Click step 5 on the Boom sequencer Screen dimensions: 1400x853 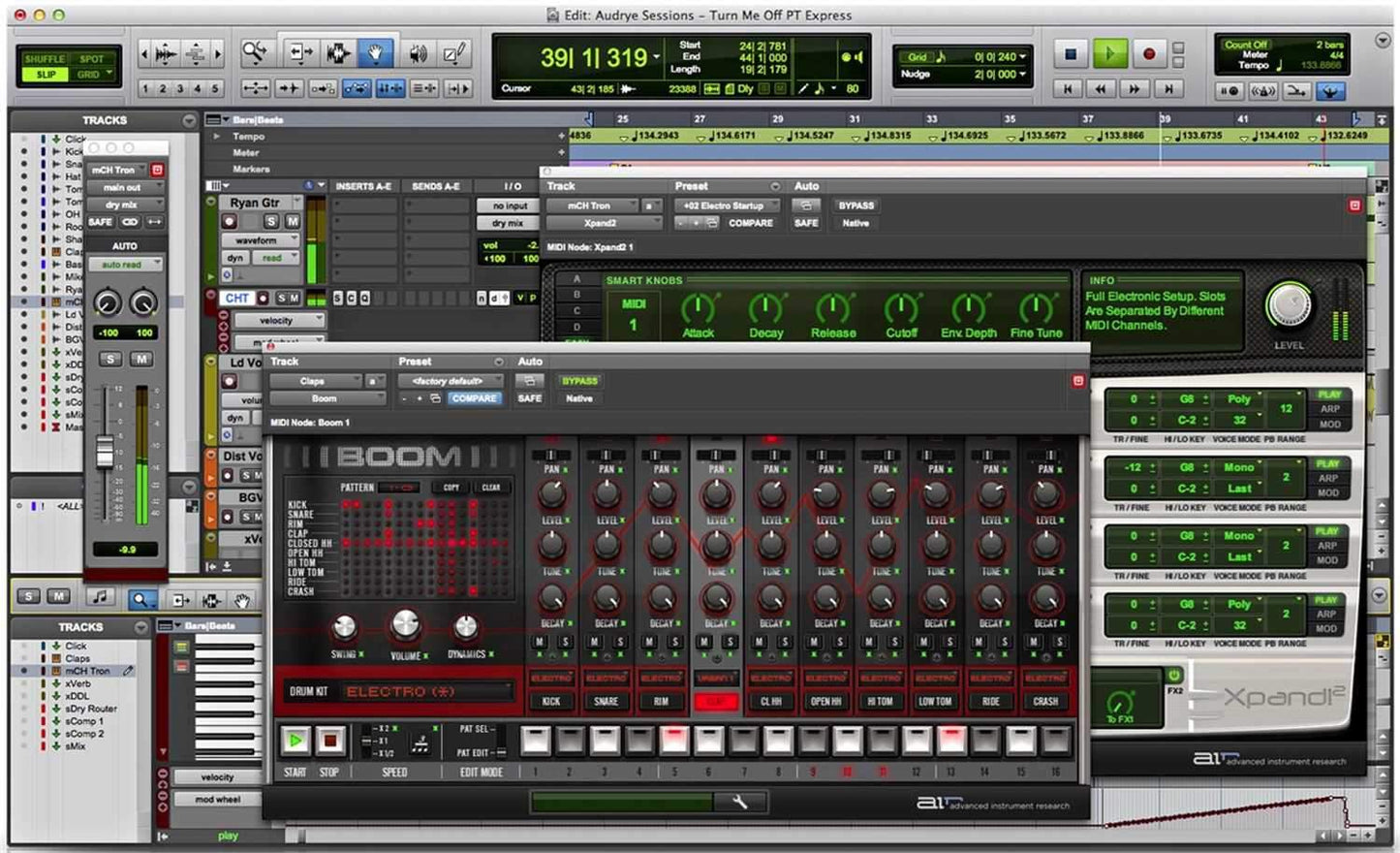675,740
